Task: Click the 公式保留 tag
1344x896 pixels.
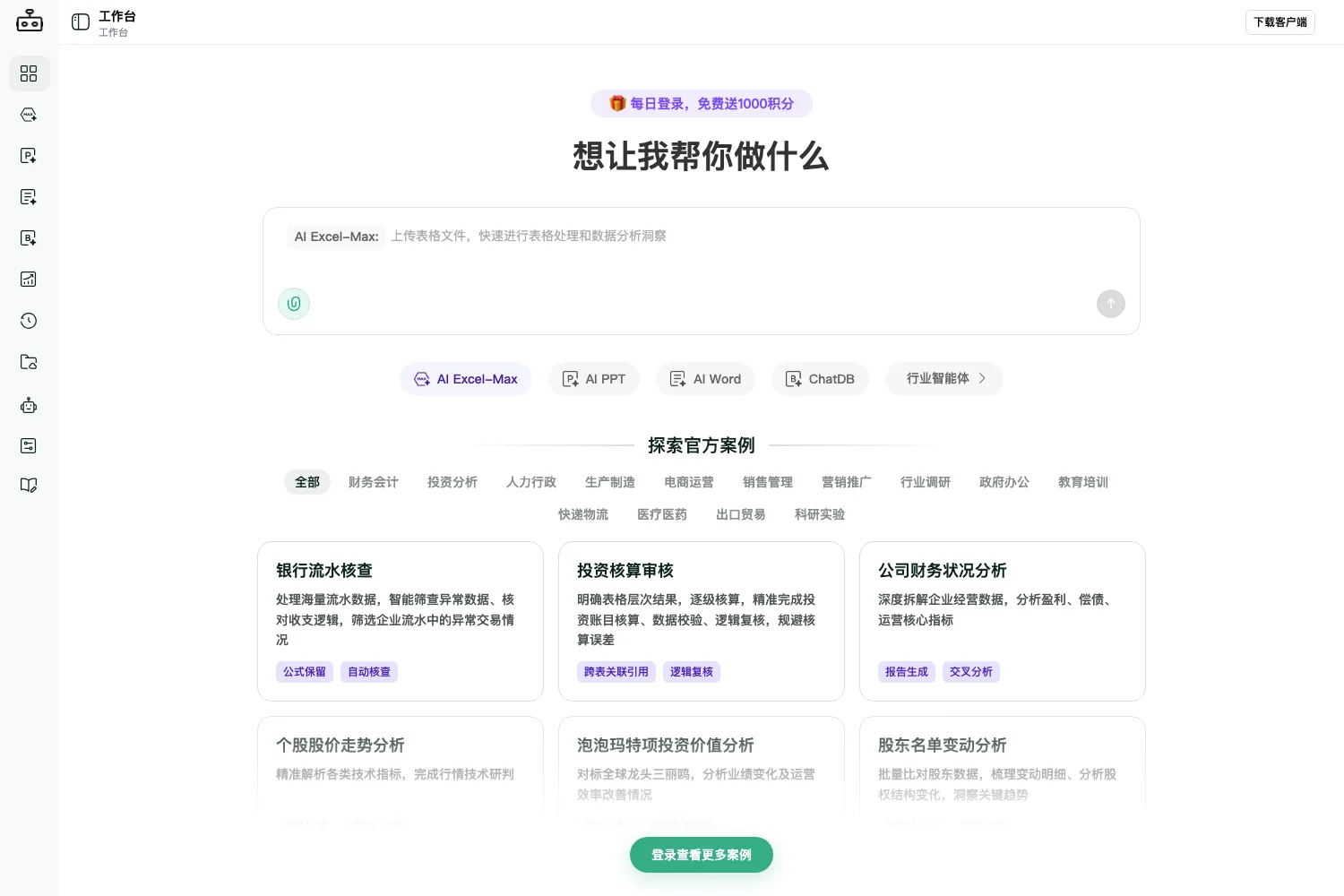Action: pyautogui.click(x=305, y=672)
